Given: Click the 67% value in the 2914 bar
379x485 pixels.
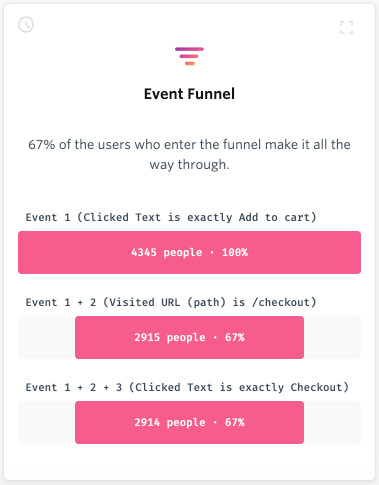Looking at the screenshot, I should (235, 422).
